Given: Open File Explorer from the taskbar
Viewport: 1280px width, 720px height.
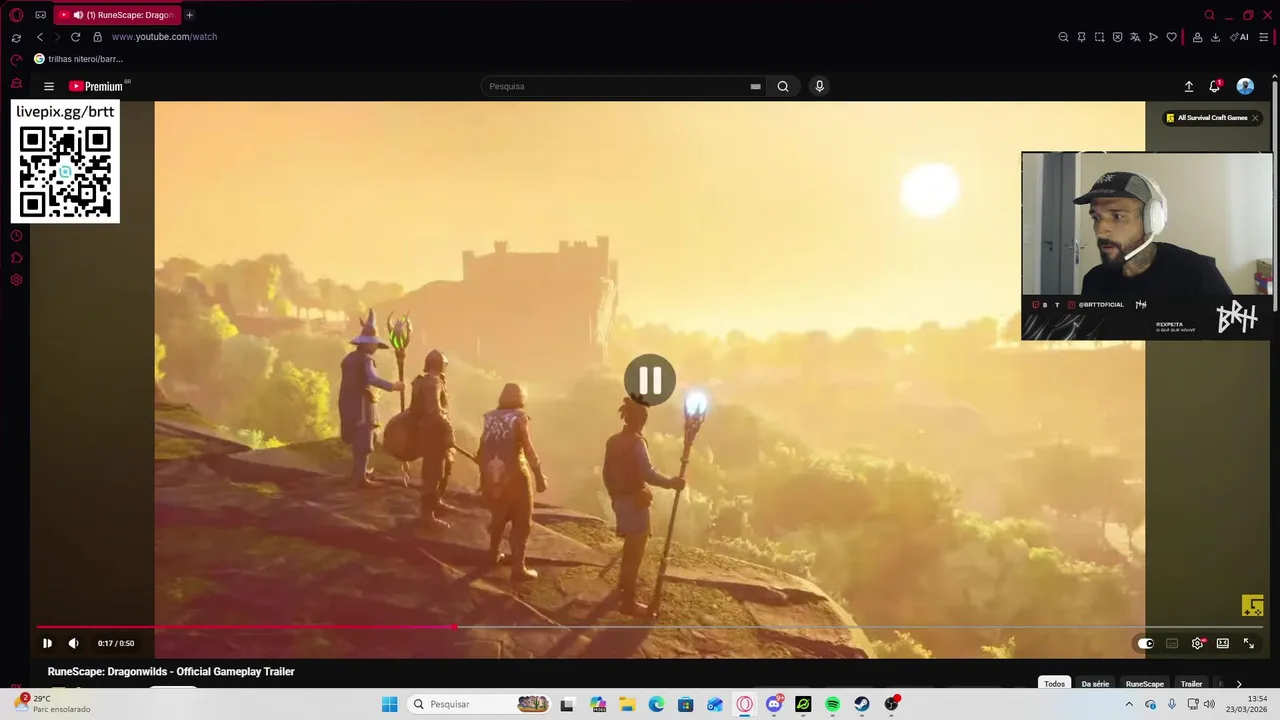Looking at the screenshot, I should pyautogui.click(x=627, y=704).
